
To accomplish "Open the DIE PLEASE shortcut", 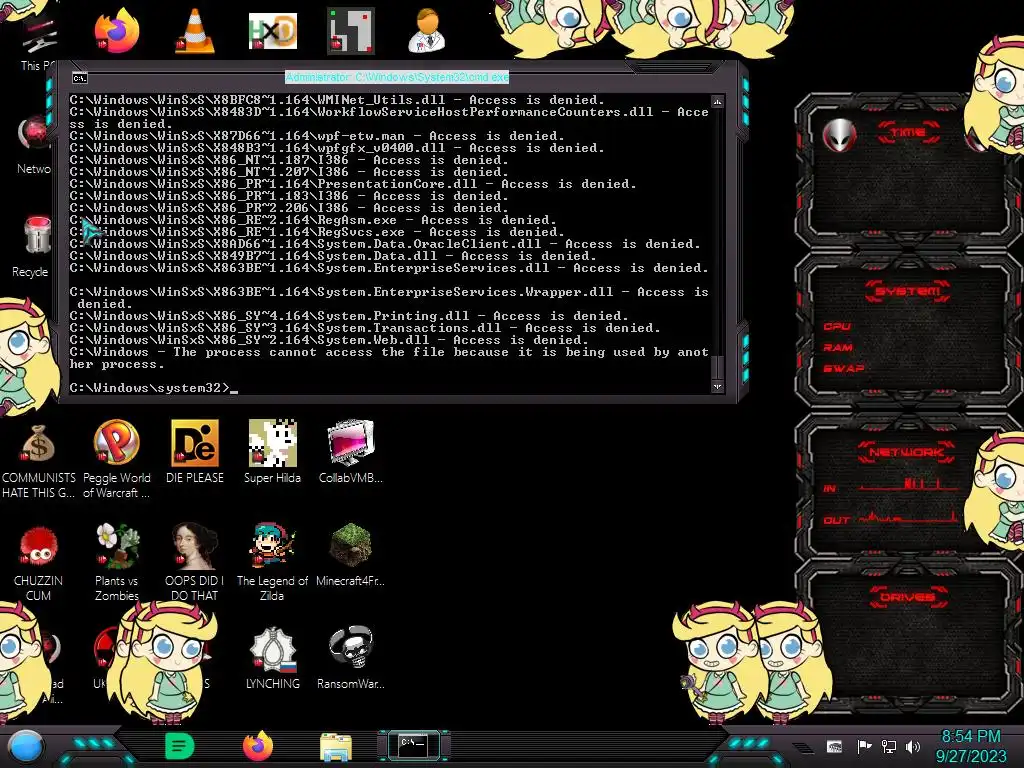I will point(195,452).
